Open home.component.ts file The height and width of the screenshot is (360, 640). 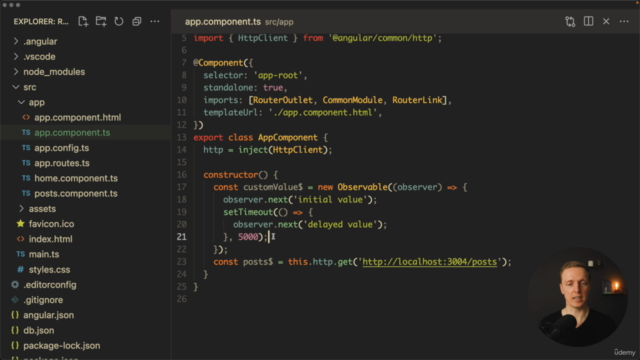point(76,178)
